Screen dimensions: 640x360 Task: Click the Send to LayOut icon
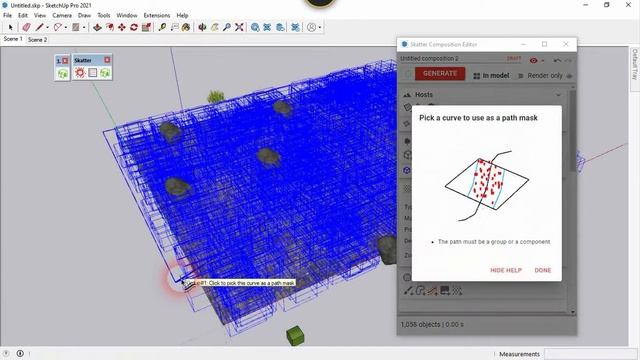pos(280,27)
